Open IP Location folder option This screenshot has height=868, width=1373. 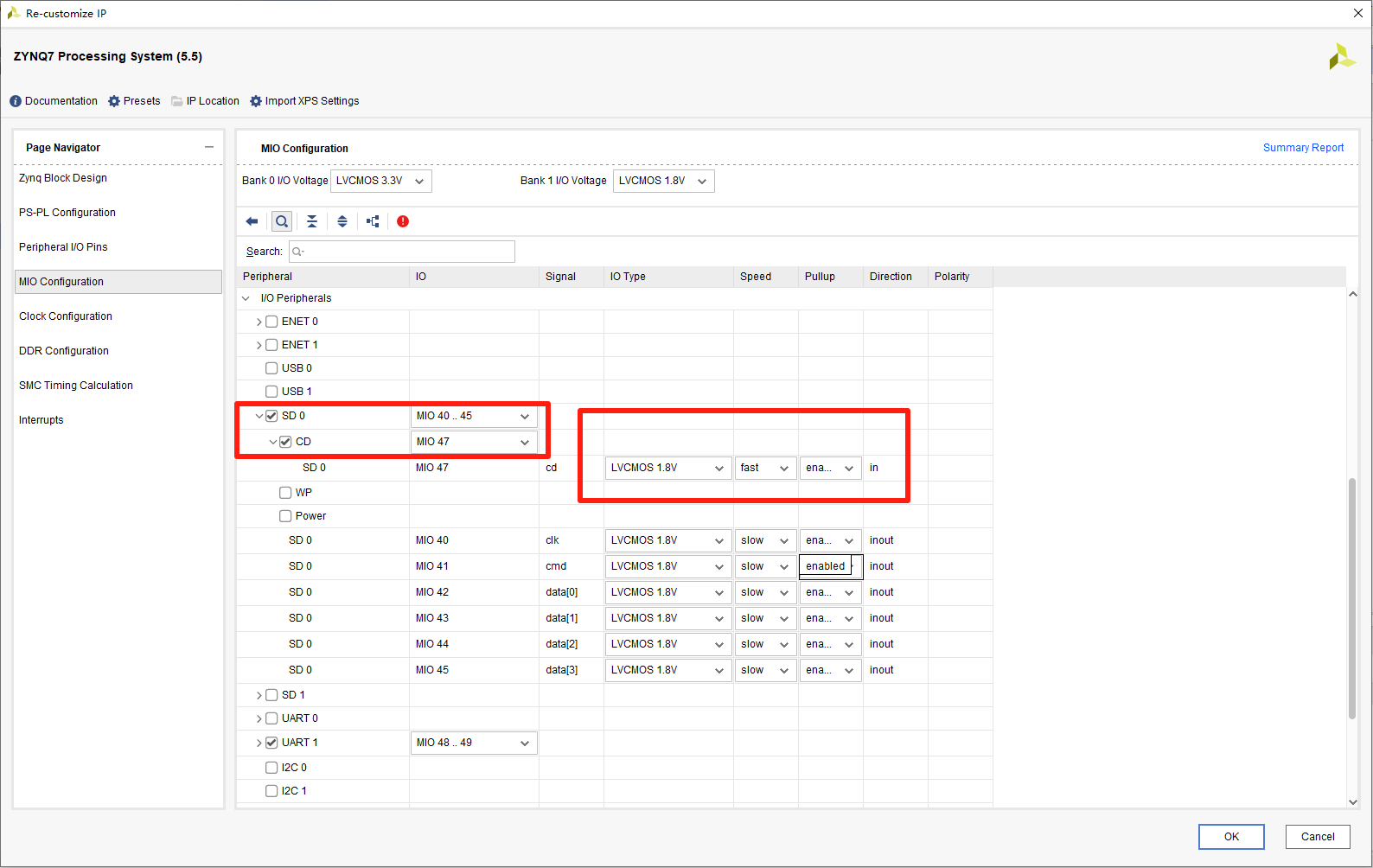pyautogui.click(x=205, y=101)
